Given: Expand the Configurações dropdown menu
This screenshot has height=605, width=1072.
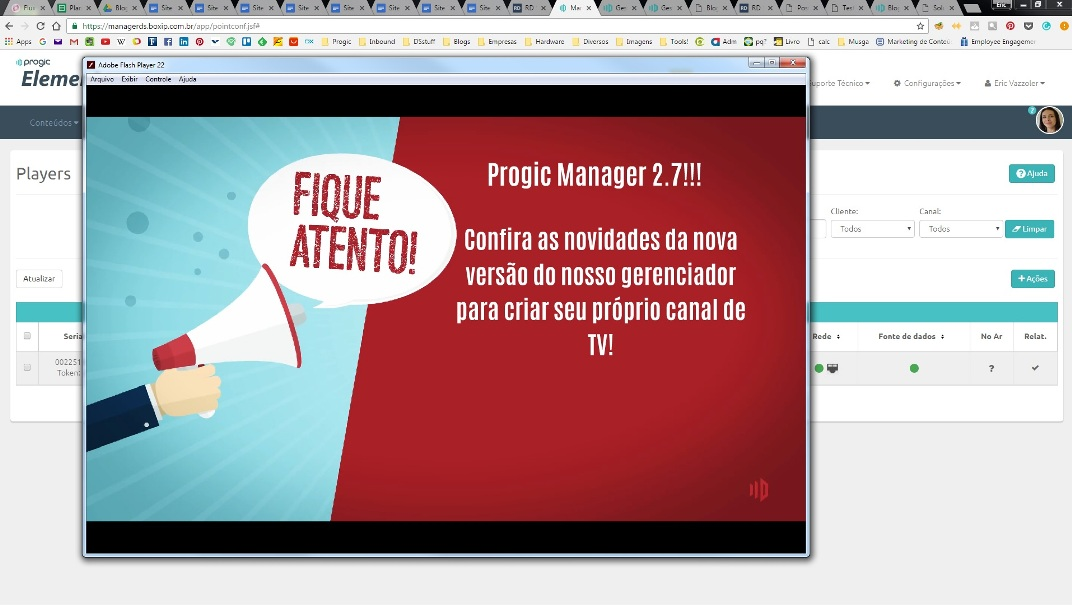Looking at the screenshot, I should 927,83.
